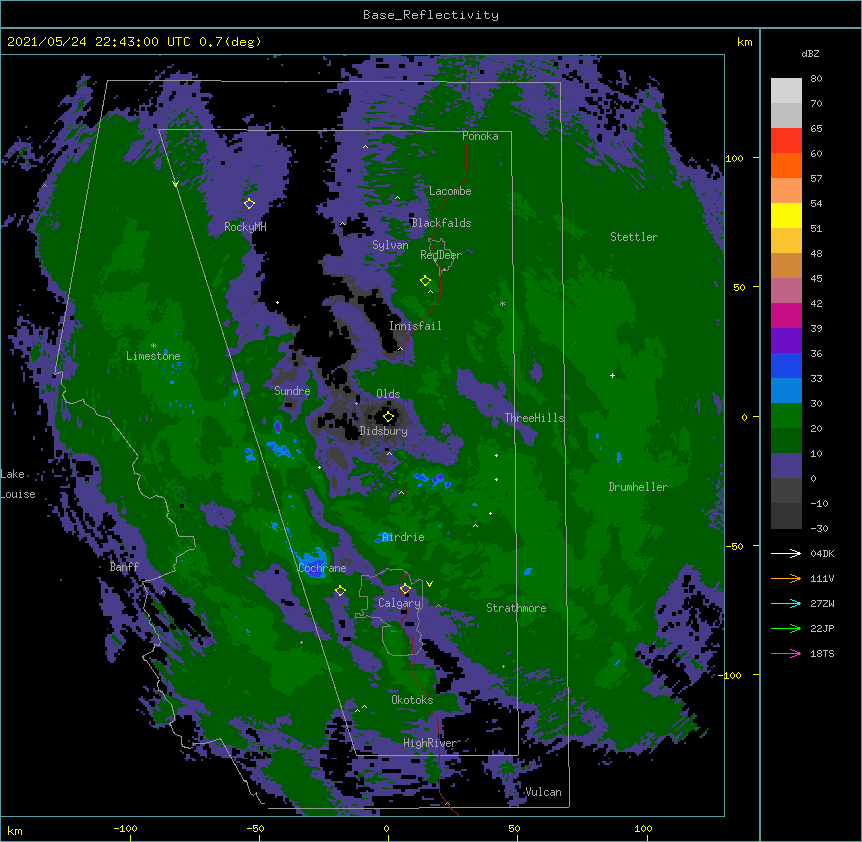Click the Airdrie label

[403, 537]
